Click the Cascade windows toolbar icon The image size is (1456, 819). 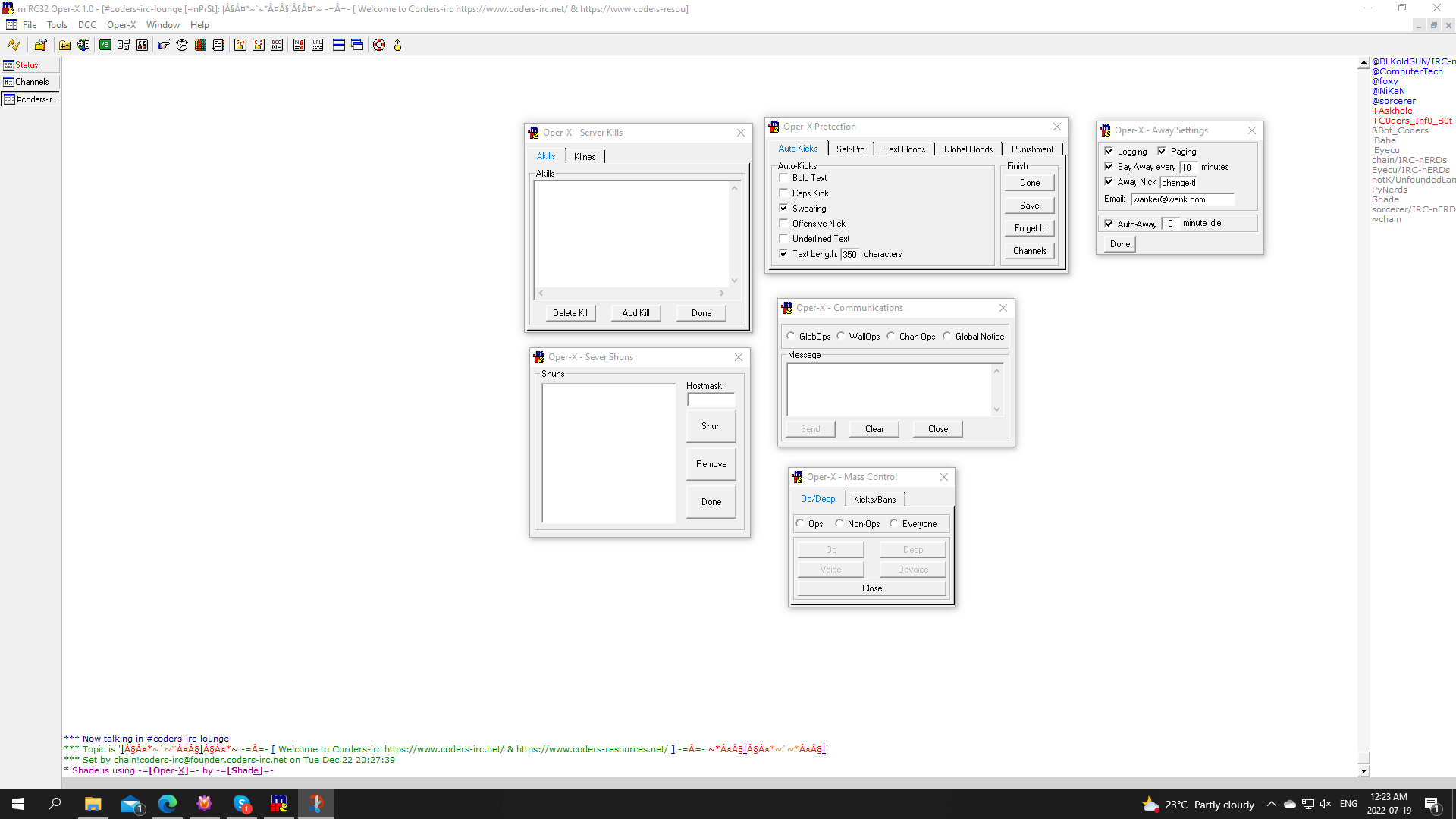[x=357, y=45]
